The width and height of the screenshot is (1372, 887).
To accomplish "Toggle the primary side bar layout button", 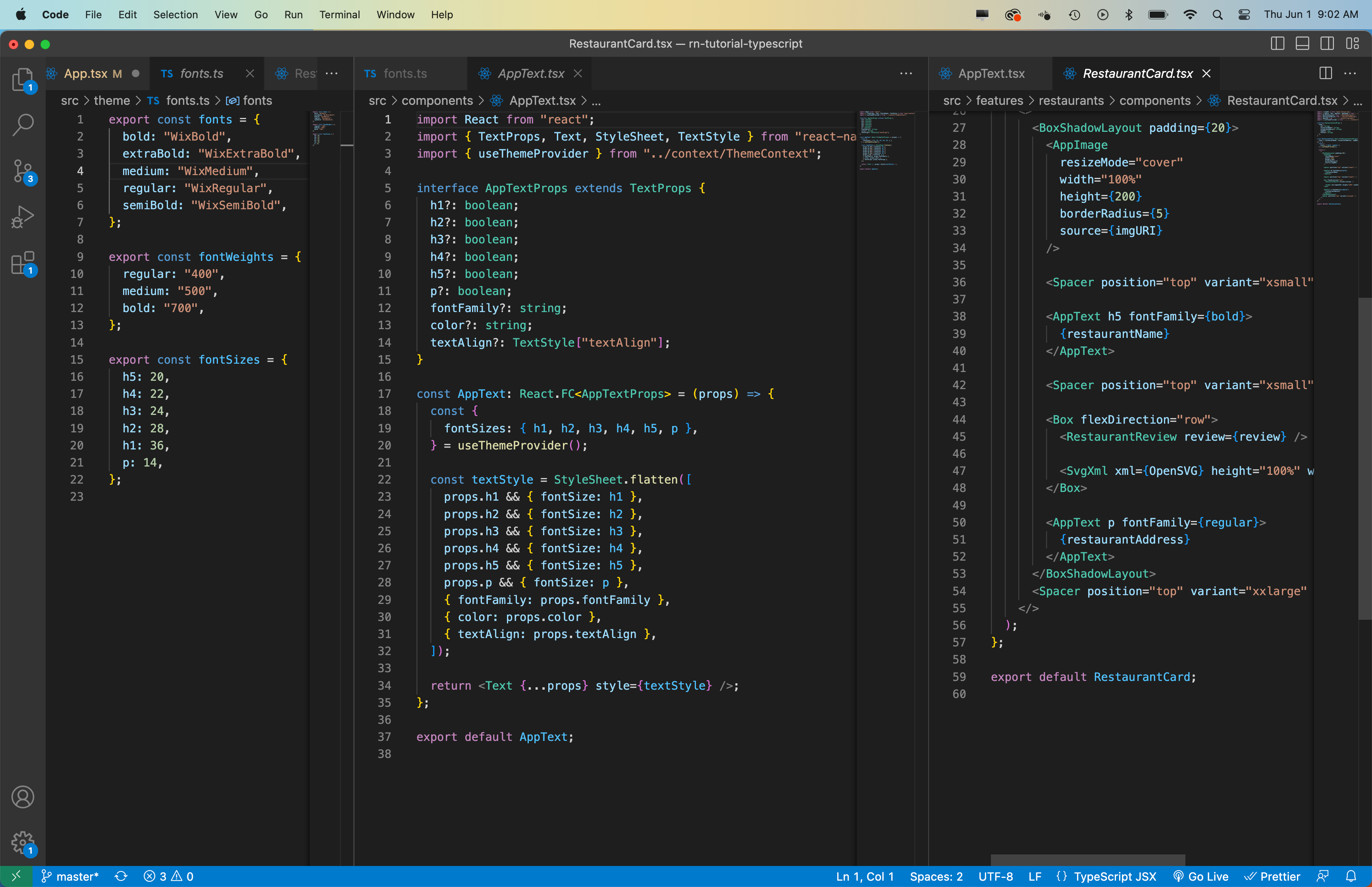I will pyautogui.click(x=1277, y=44).
